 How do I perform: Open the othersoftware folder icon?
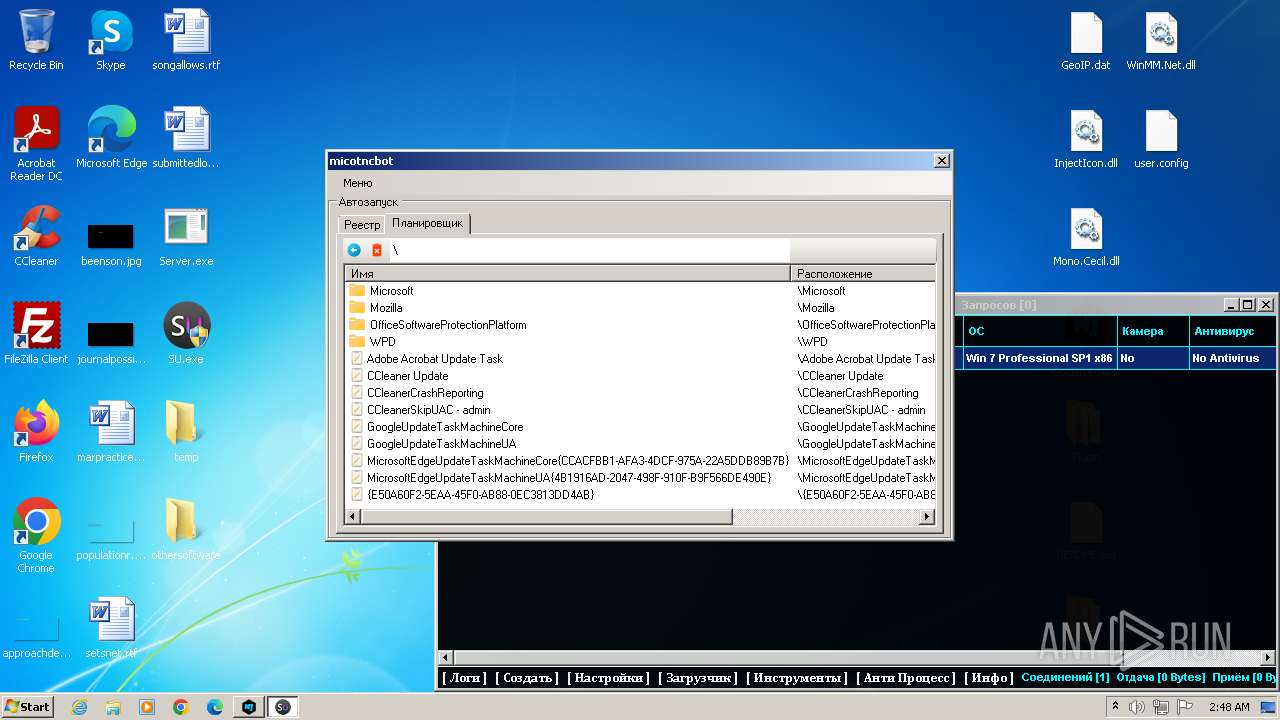[x=186, y=530]
